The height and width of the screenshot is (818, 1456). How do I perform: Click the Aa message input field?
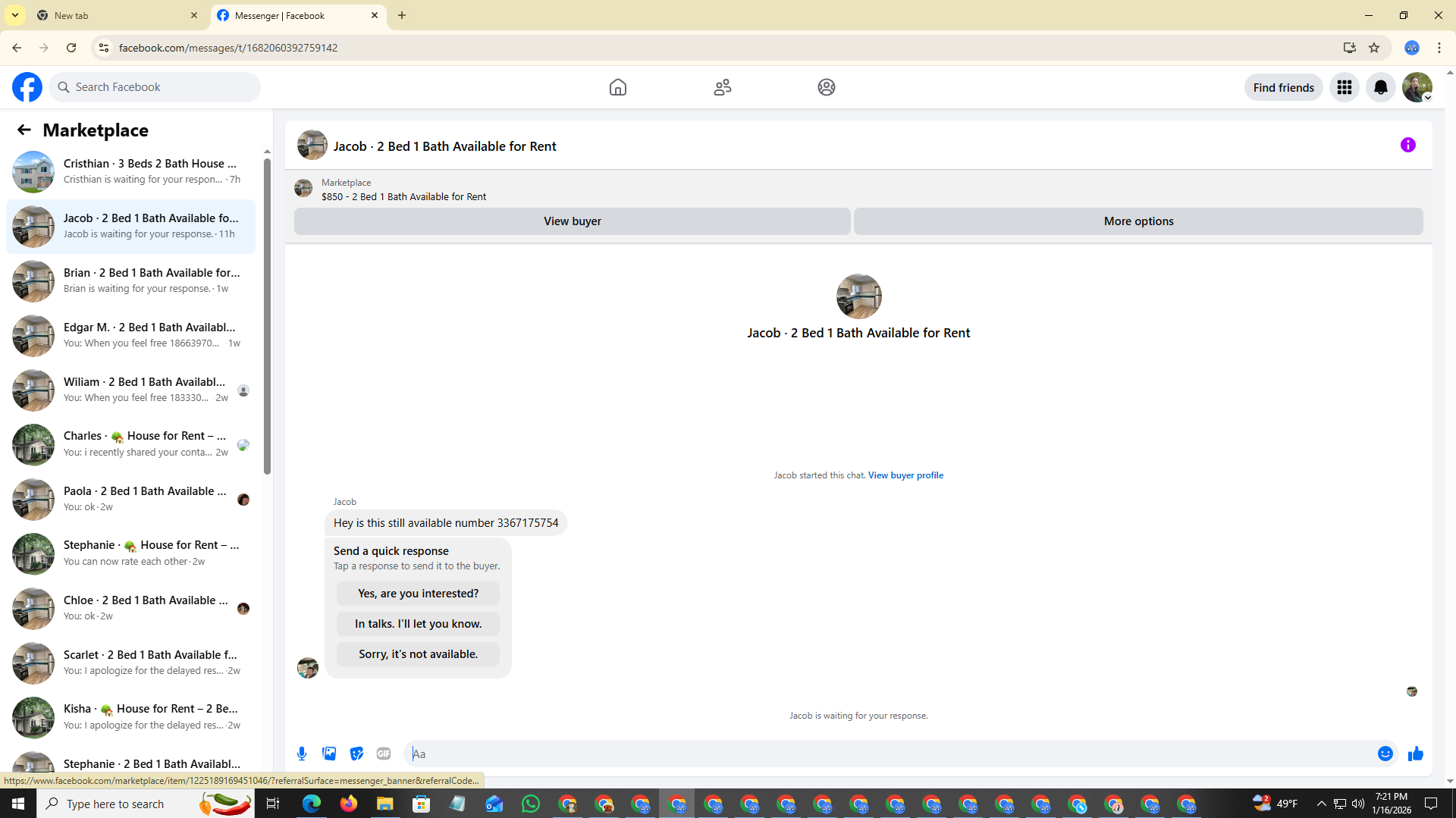(891, 754)
